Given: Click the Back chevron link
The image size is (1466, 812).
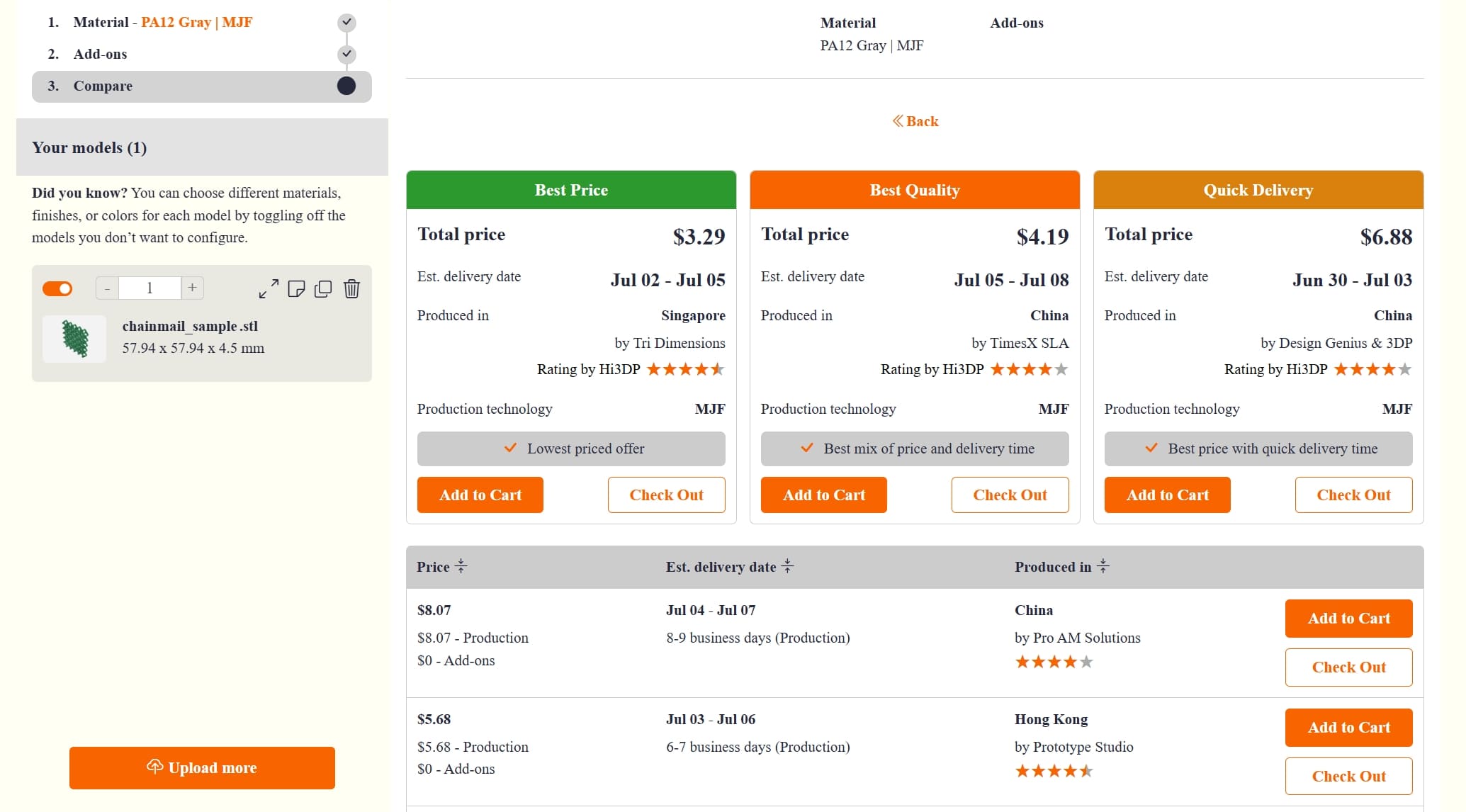Looking at the screenshot, I should (898, 120).
